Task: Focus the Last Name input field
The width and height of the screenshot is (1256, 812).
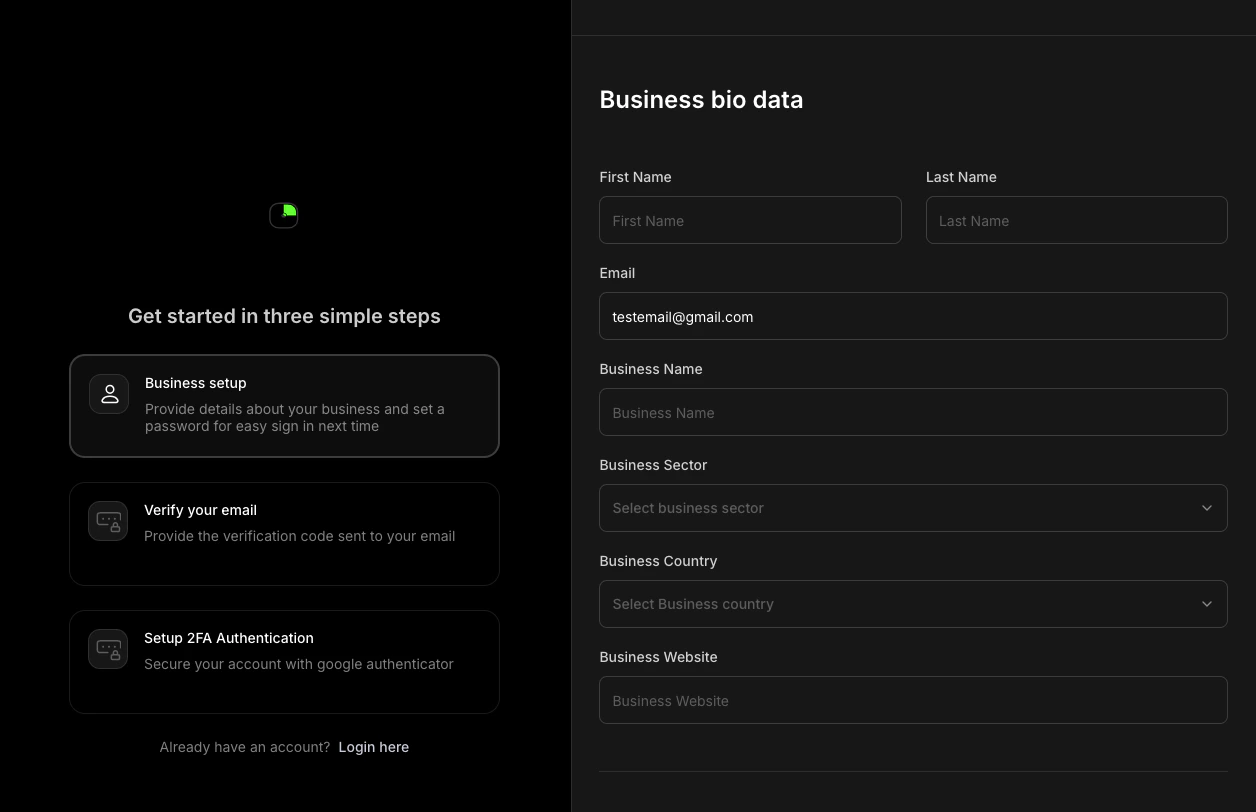Action: (x=1076, y=220)
